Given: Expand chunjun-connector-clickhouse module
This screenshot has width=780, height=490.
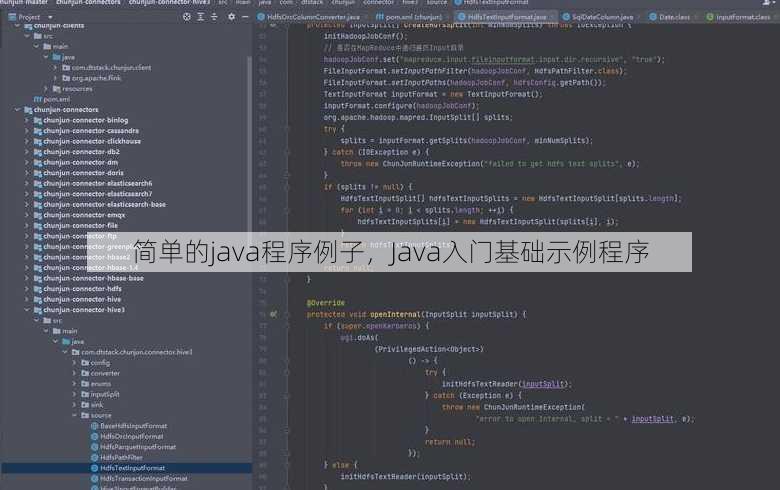Looking at the screenshot, I should tap(27, 141).
